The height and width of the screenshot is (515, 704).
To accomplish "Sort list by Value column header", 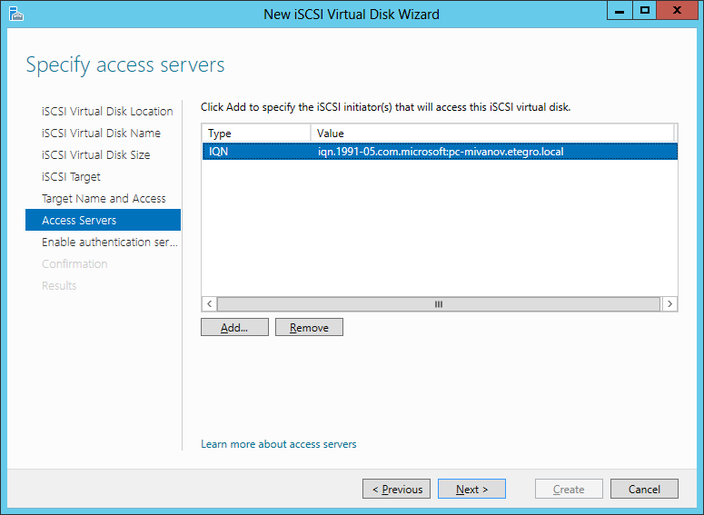I will 492,133.
